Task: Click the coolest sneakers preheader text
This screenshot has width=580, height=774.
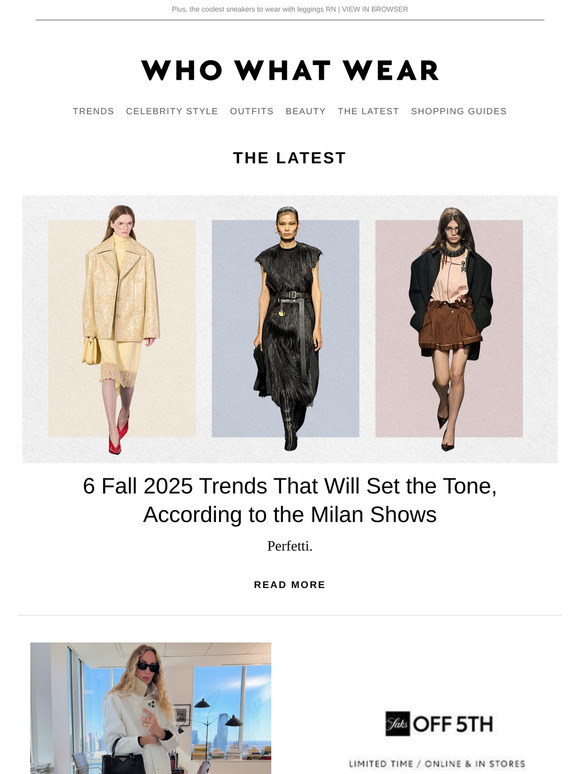Action: click(x=254, y=9)
